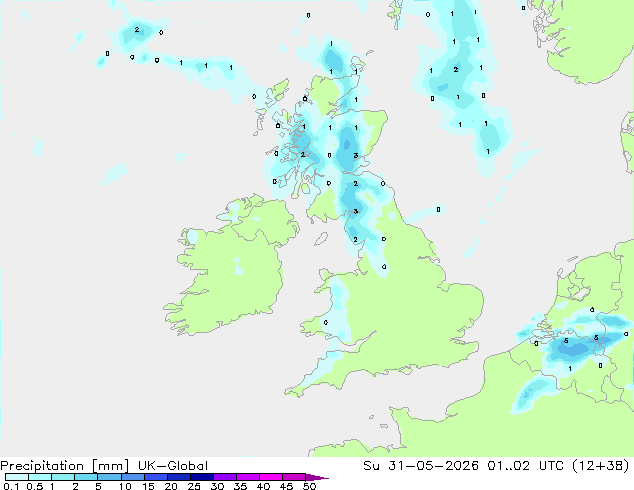634x490 pixels.
Task: Click the '01..02 UTC' time text
Action: (x=528, y=466)
